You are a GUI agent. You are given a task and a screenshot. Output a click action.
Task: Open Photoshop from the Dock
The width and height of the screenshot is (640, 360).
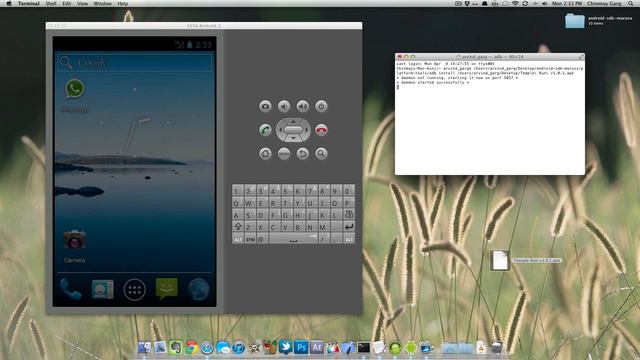click(x=301, y=347)
